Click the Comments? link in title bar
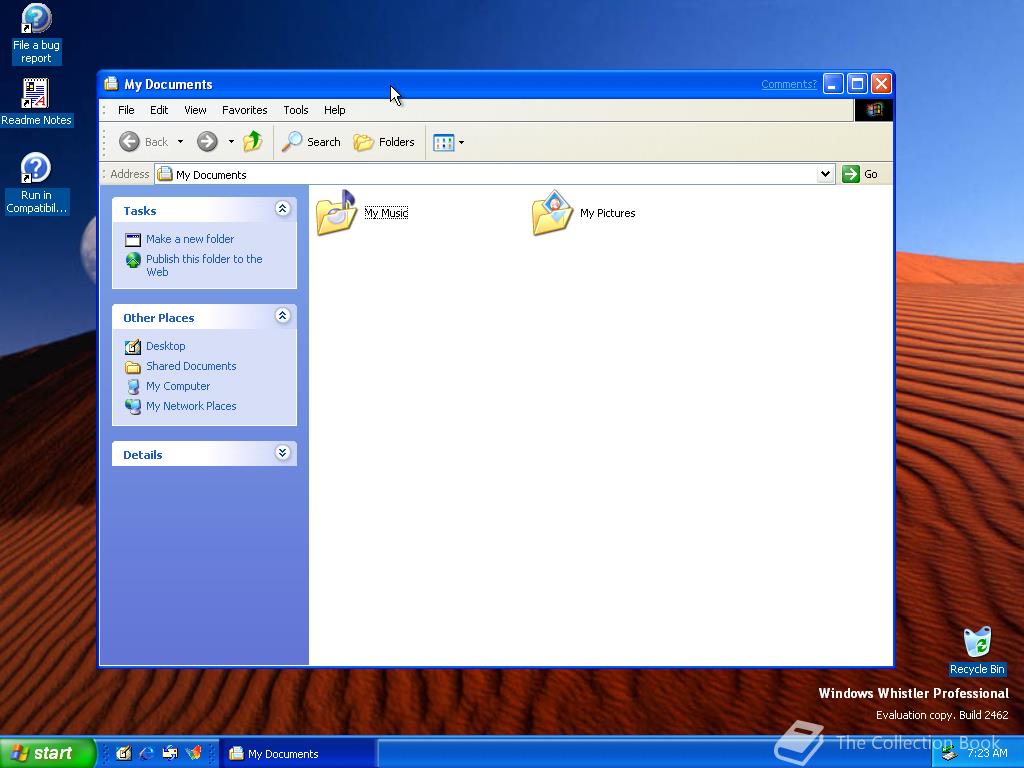The height and width of the screenshot is (768, 1024). coord(789,84)
